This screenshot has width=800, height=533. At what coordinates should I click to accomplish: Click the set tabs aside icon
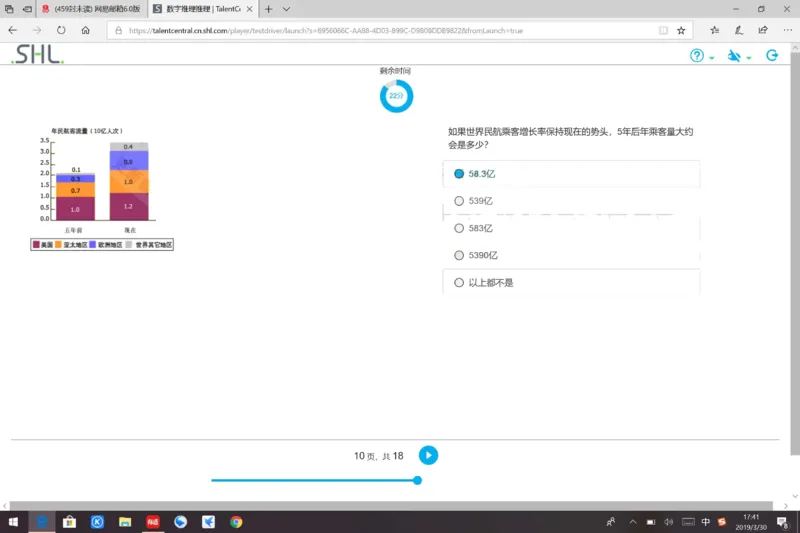(x=27, y=9)
